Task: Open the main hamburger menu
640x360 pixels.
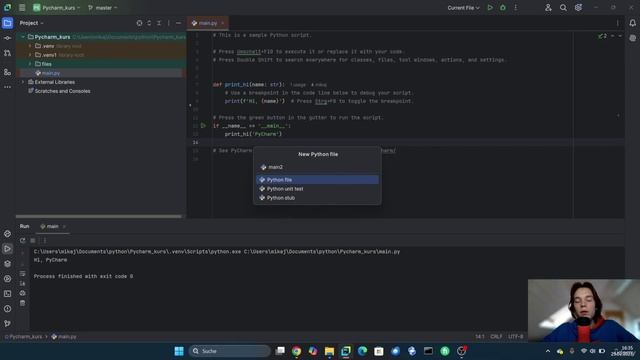Action: click(x=22, y=8)
